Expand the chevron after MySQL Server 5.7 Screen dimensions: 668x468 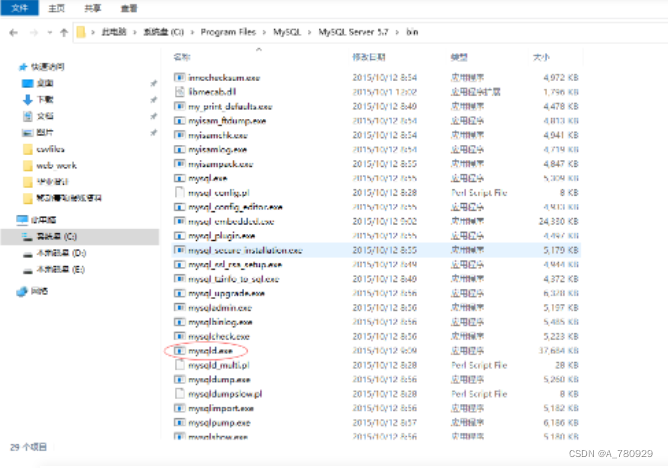point(397,32)
